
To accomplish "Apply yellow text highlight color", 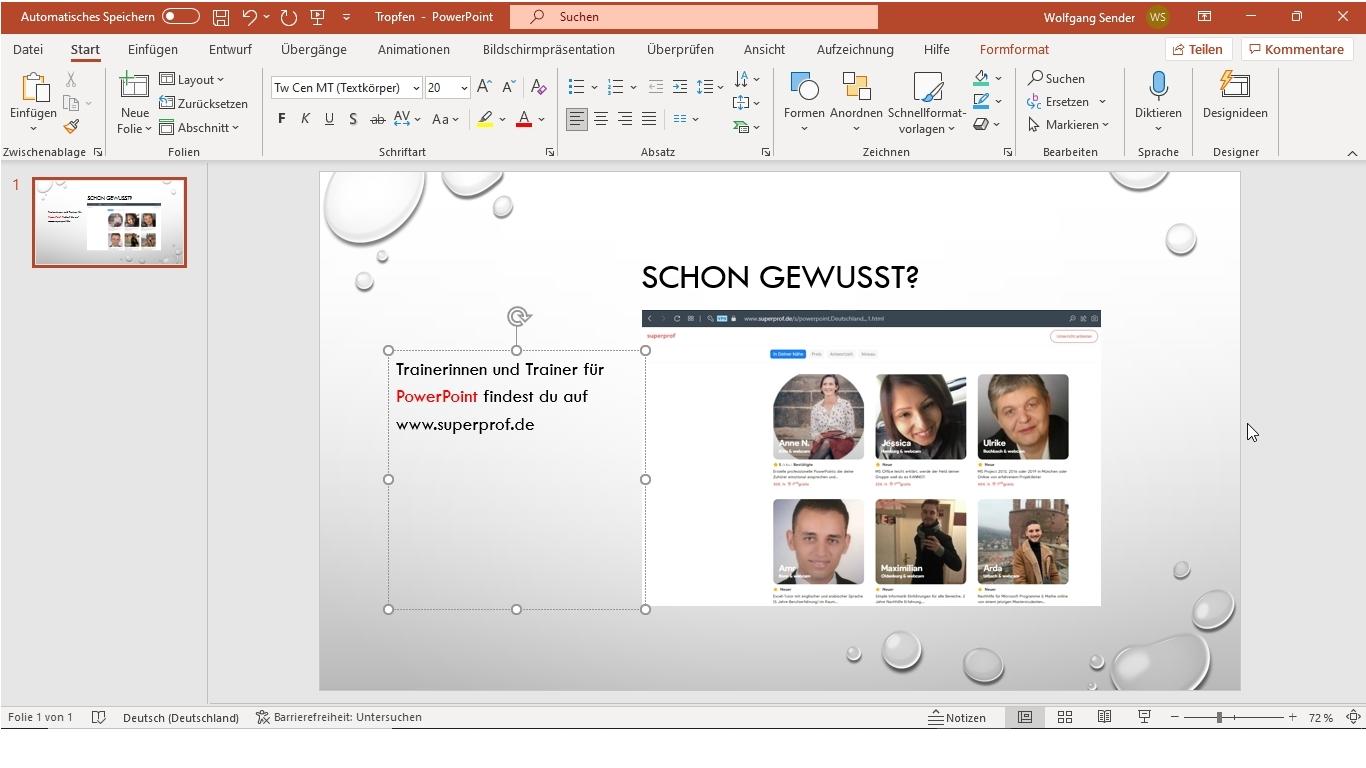I will pyautogui.click(x=485, y=119).
